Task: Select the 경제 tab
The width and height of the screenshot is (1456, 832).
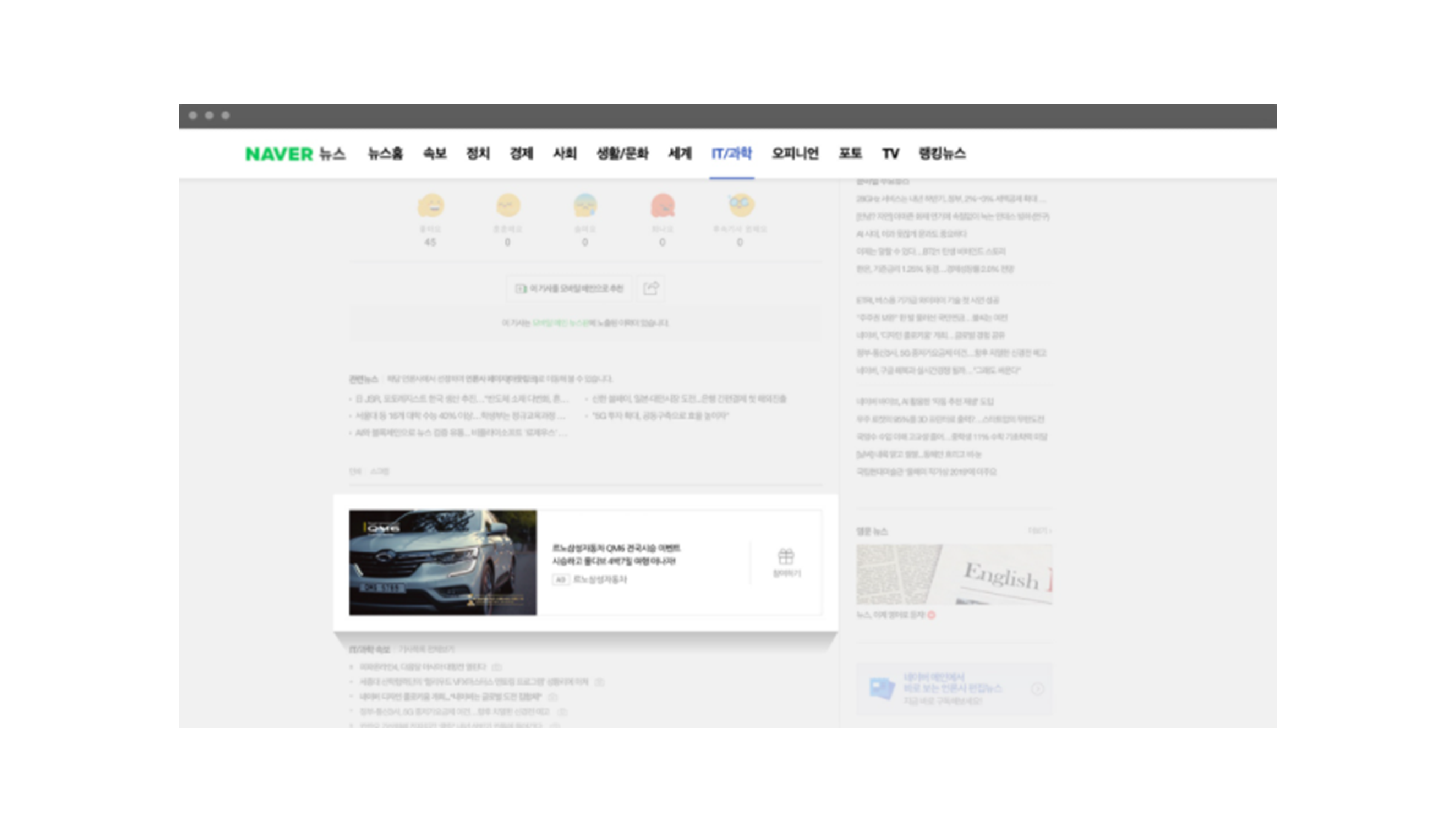Action: pos(521,153)
